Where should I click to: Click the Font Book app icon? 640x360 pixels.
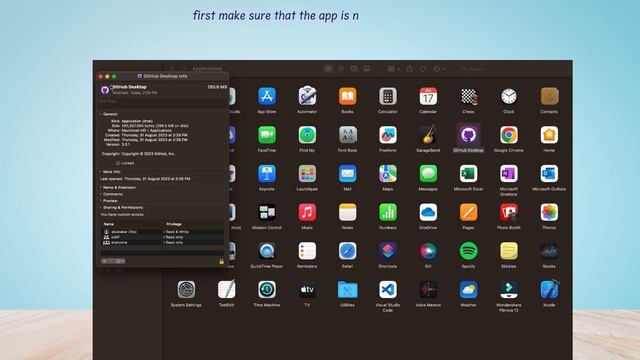(x=347, y=135)
